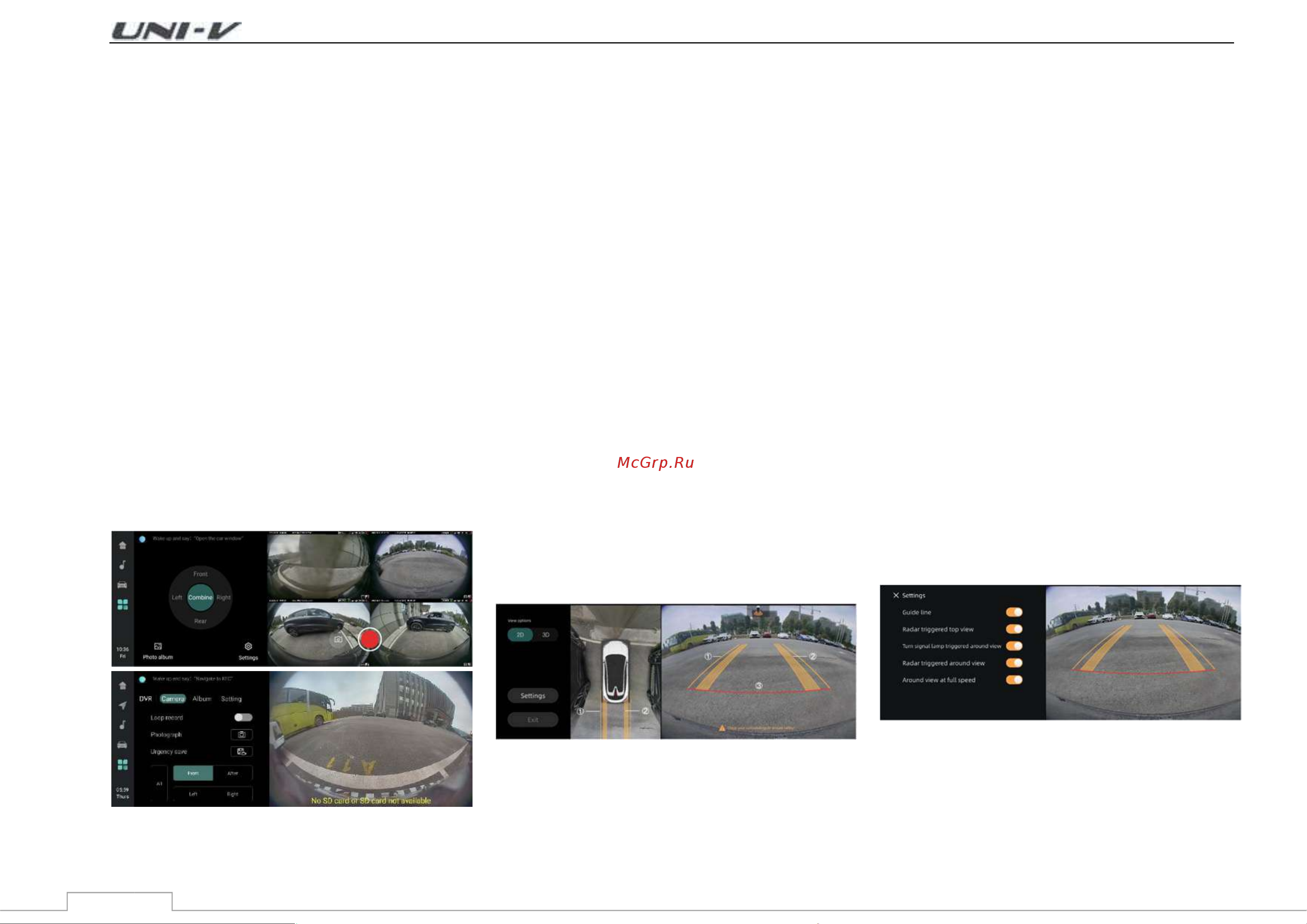The height and width of the screenshot is (924, 1307).
Task: Toggle the Loop record switch
Action: pos(243,717)
